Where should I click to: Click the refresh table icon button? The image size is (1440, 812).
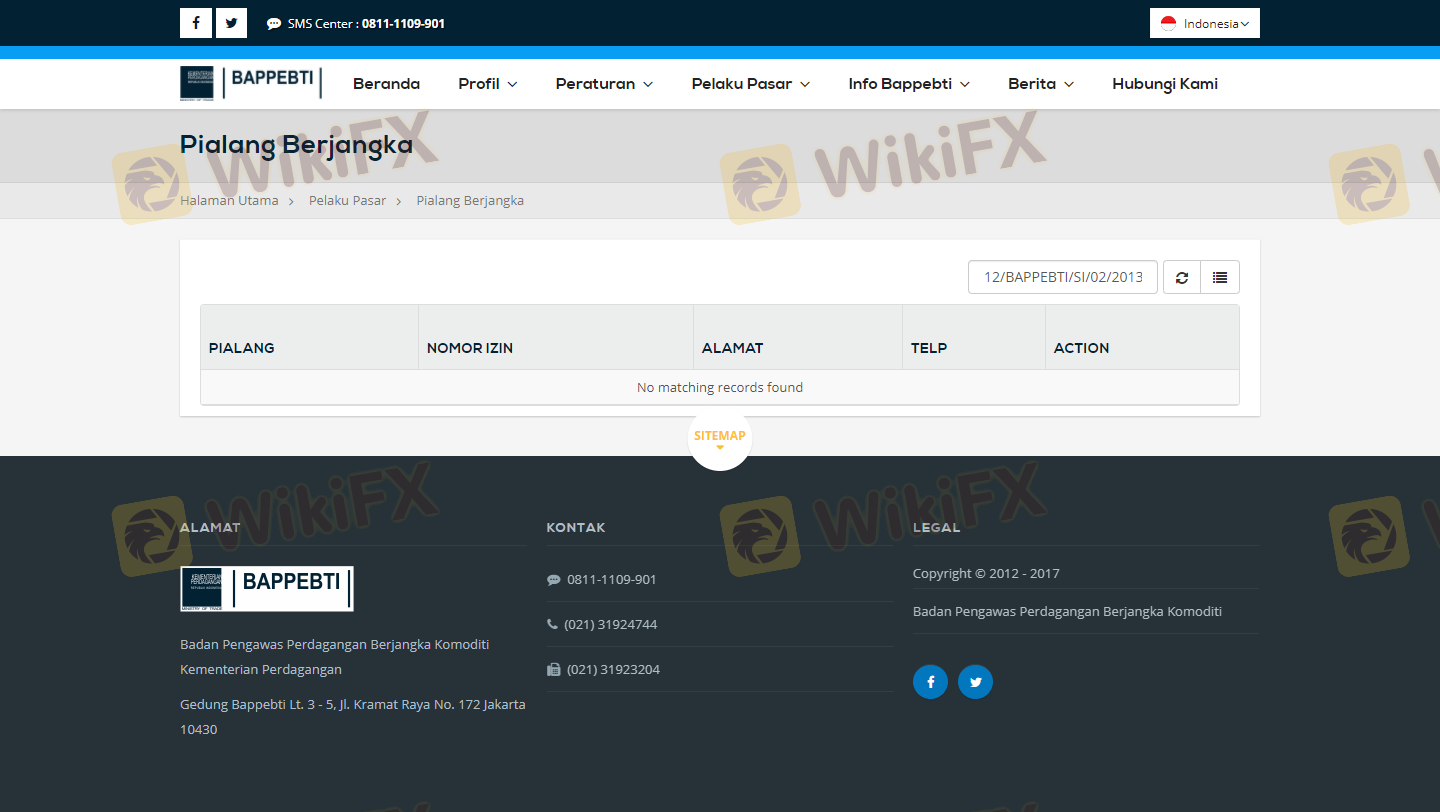click(x=1181, y=277)
